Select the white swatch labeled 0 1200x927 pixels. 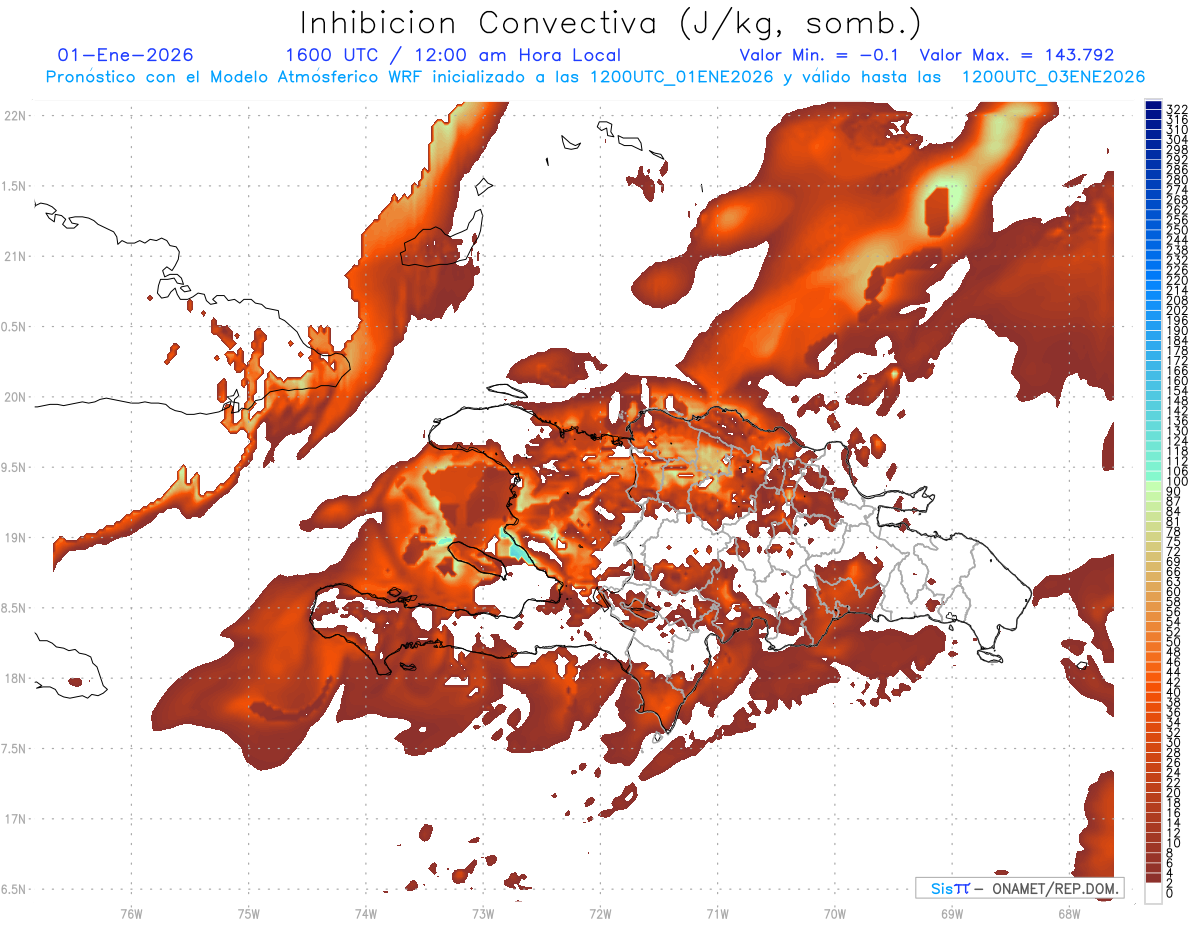click(x=1153, y=892)
